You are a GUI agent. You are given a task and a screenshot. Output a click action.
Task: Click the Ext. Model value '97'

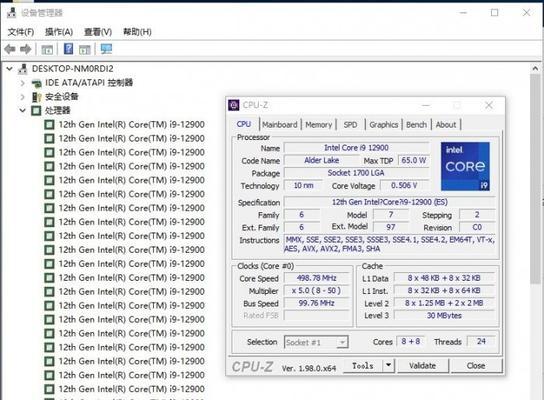(x=391, y=227)
